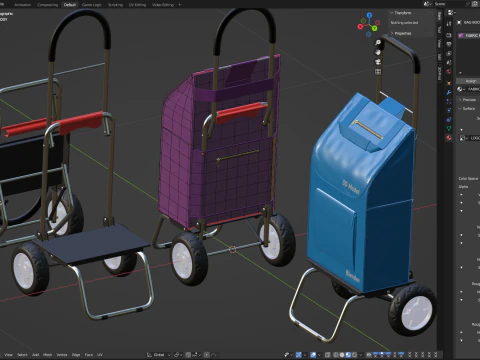The width and height of the screenshot is (480, 360).
Task: Open the Physics properties tab icon
Action: (x=449, y=110)
